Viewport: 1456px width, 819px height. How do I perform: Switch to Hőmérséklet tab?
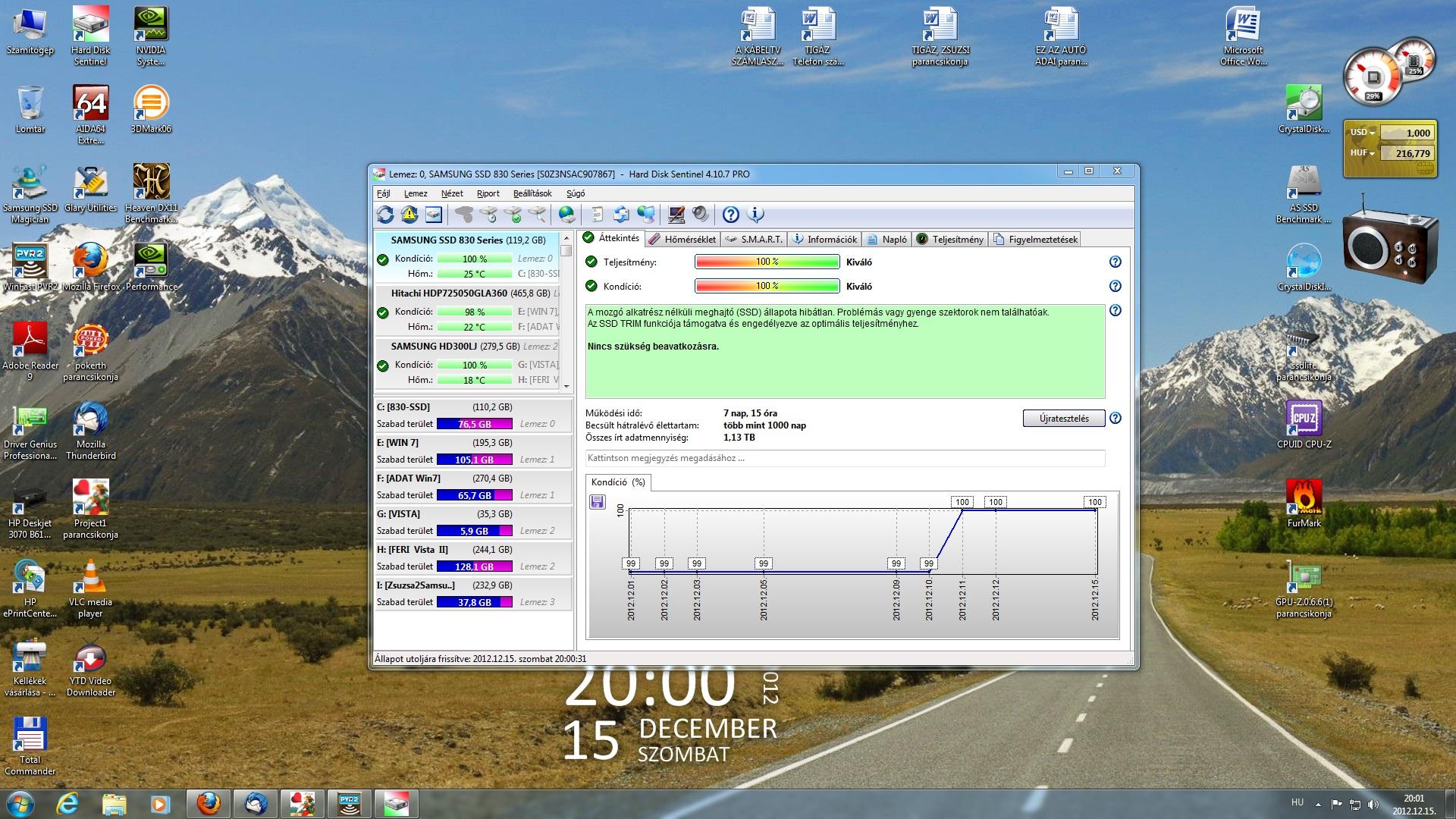coord(682,239)
